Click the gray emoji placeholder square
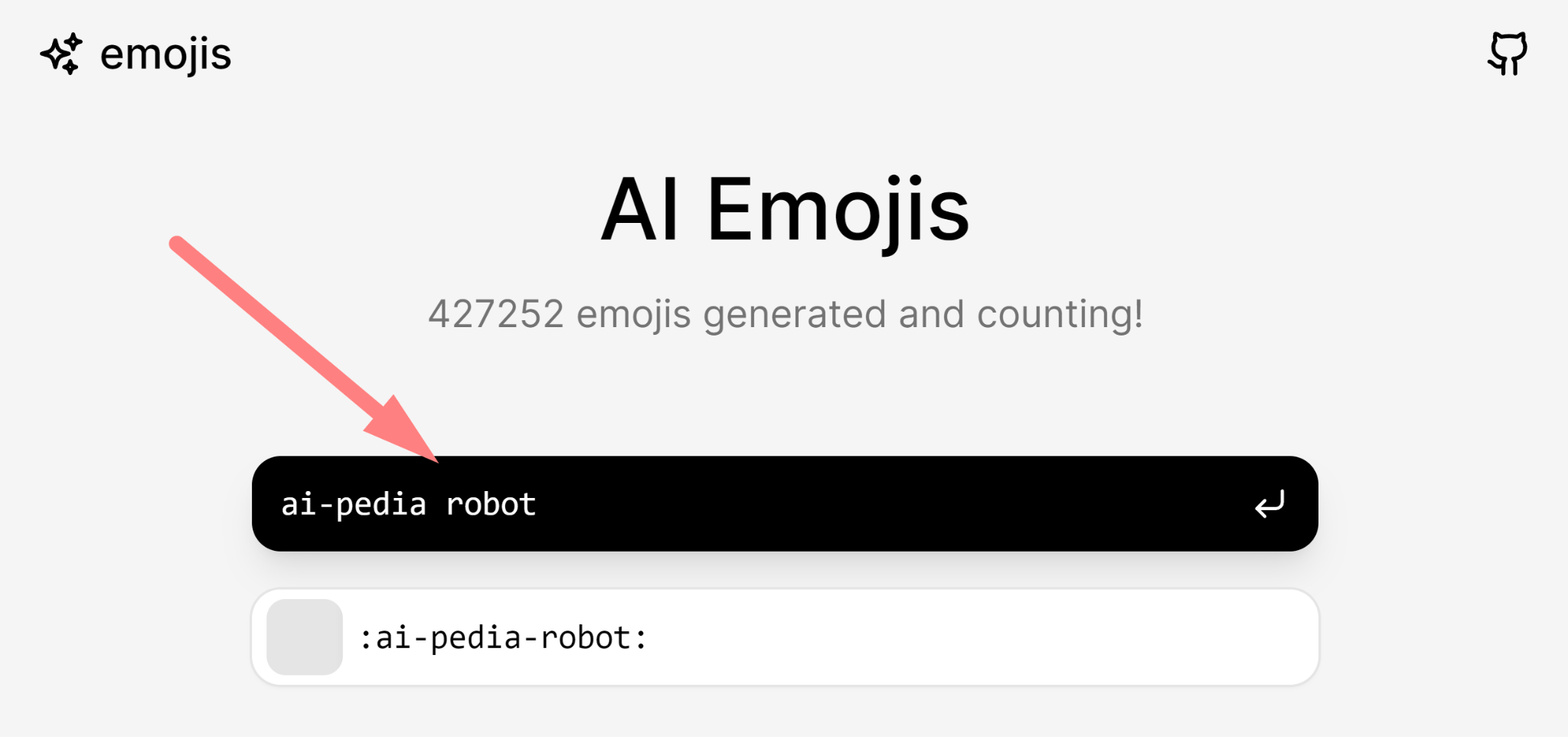This screenshot has height=737, width=1568. click(304, 637)
